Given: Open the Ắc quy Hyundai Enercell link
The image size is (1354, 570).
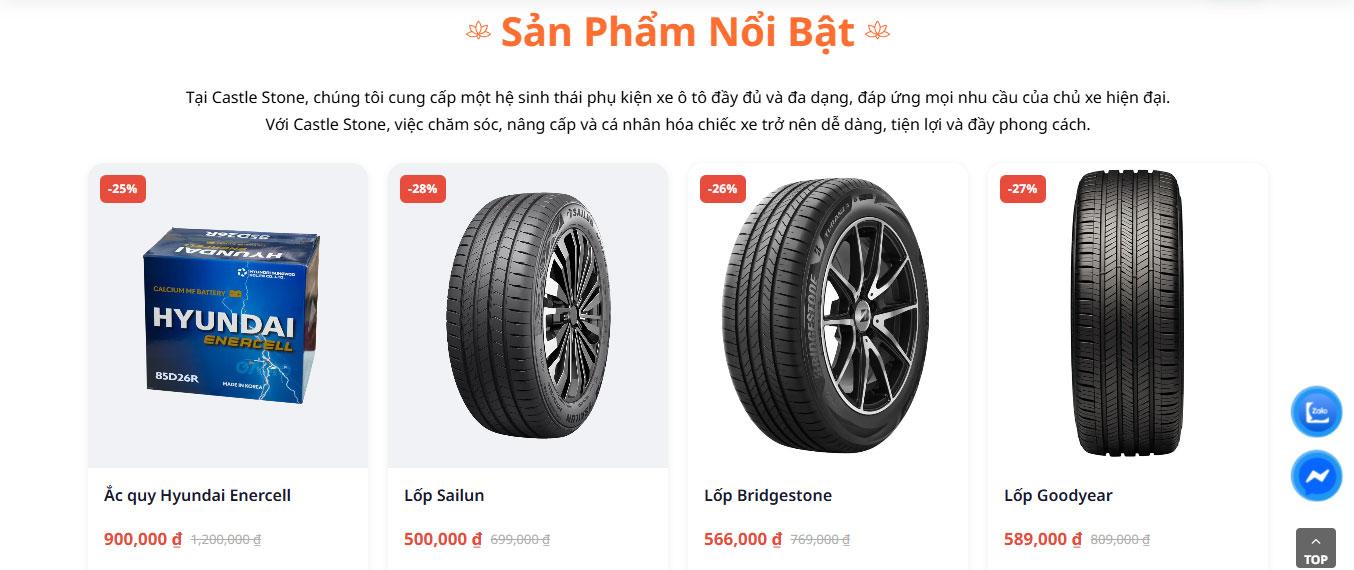Looking at the screenshot, I should coord(197,495).
